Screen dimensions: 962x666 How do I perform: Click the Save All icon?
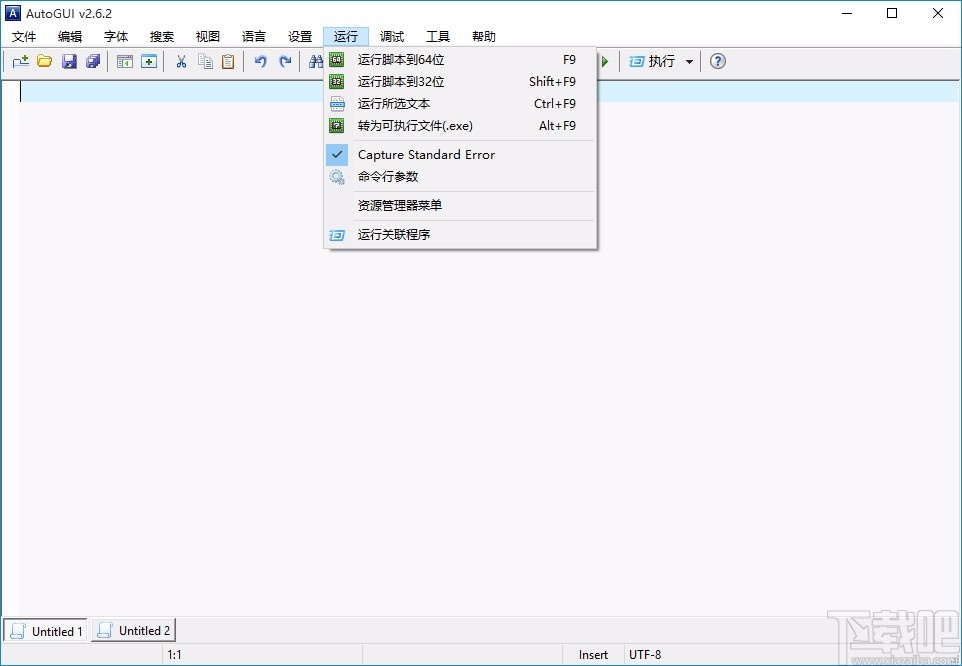coord(92,61)
